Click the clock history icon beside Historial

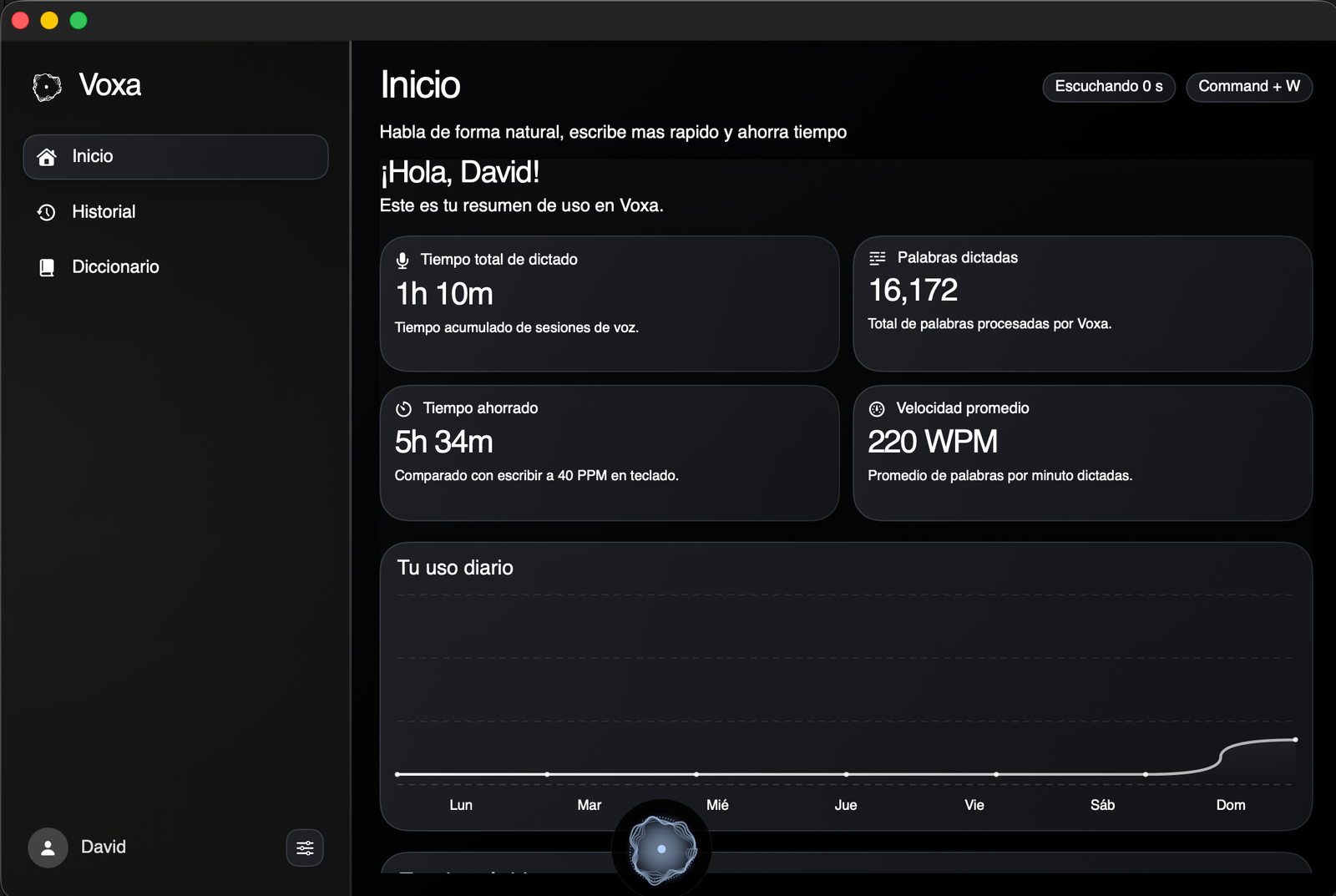47,212
